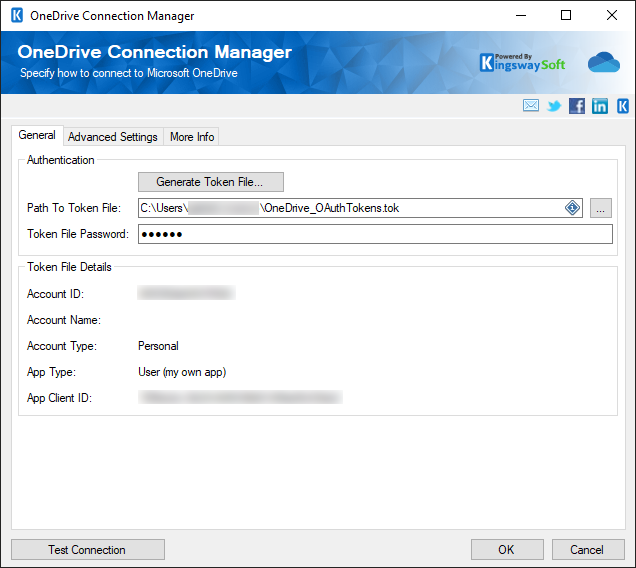Screen dimensions: 636x568
Task: Click the Cancel button
Action: coord(588,550)
